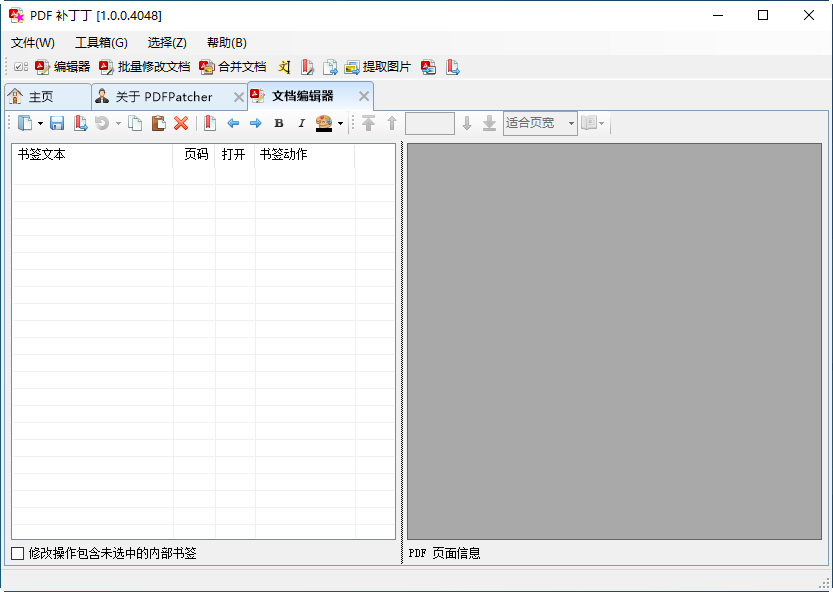Click the undo icon
The width and height of the screenshot is (833, 592).
102,123
